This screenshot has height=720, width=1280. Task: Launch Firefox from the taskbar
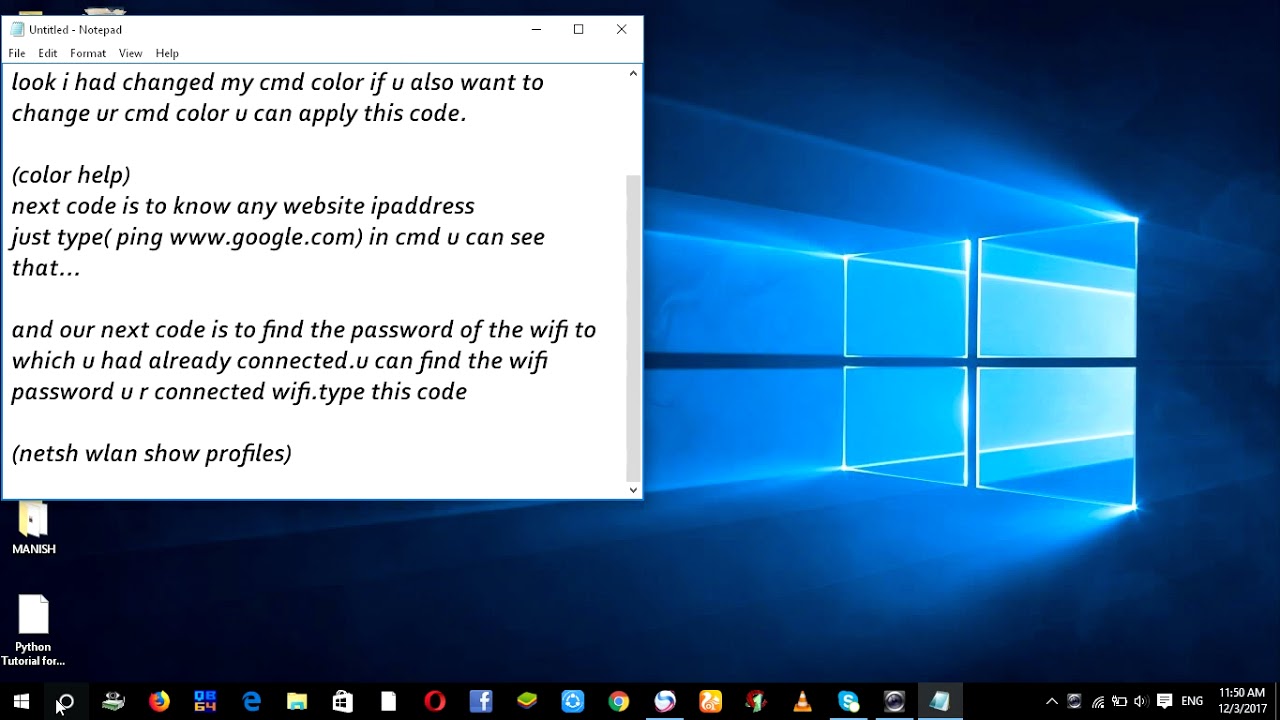(x=159, y=701)
